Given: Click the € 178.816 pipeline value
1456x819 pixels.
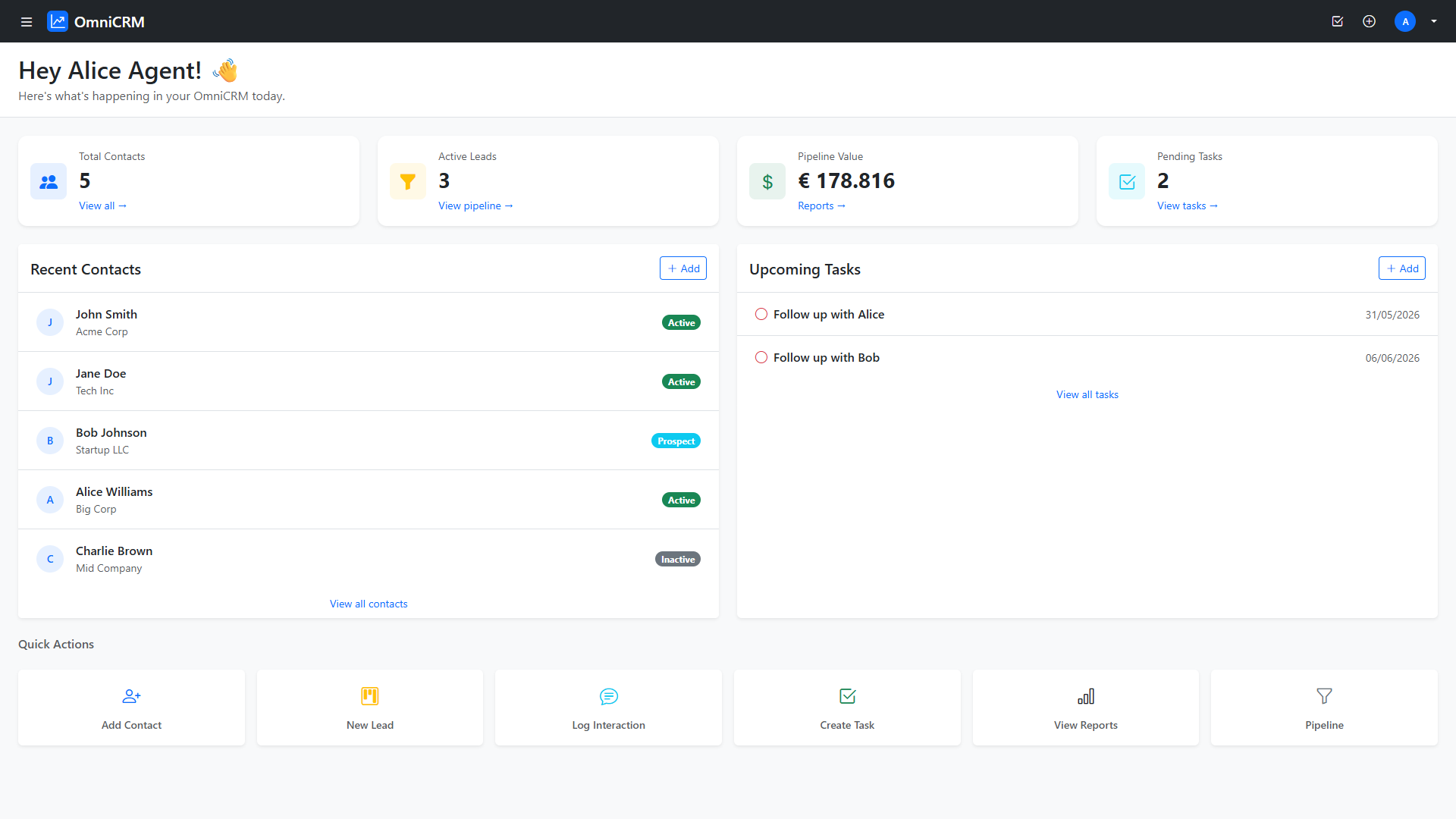Looking at the screenshot, I should point(846,180).
